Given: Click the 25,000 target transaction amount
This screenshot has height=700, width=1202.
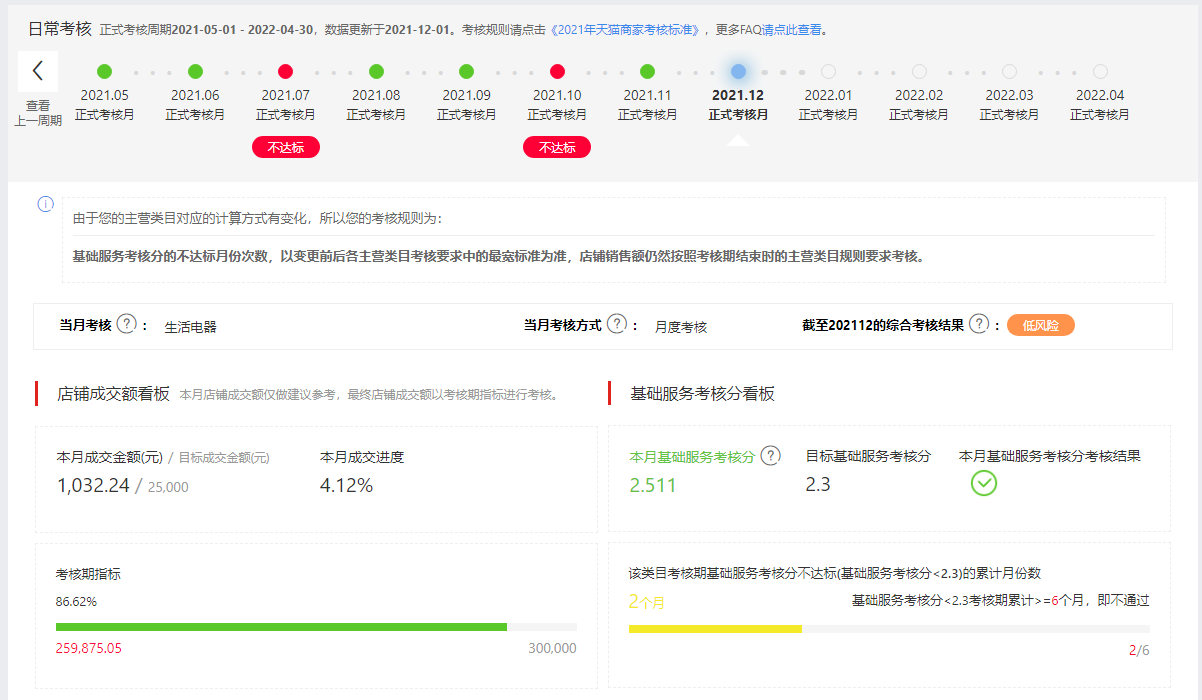Looking at the screenshot, I should pos(168,488).
